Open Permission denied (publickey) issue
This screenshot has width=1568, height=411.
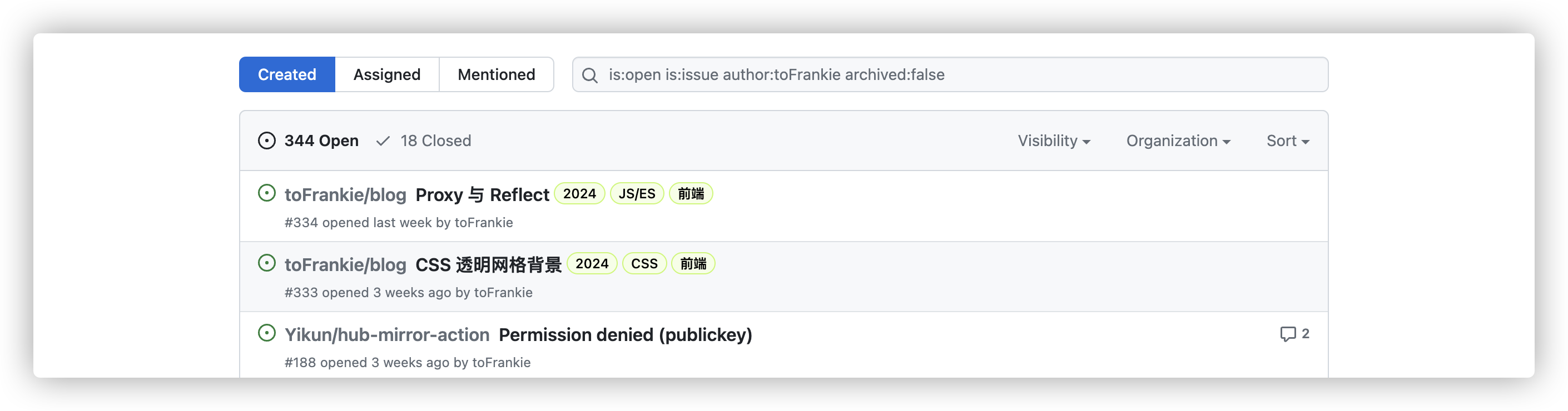pyautogui.click(x=625, y=335)
